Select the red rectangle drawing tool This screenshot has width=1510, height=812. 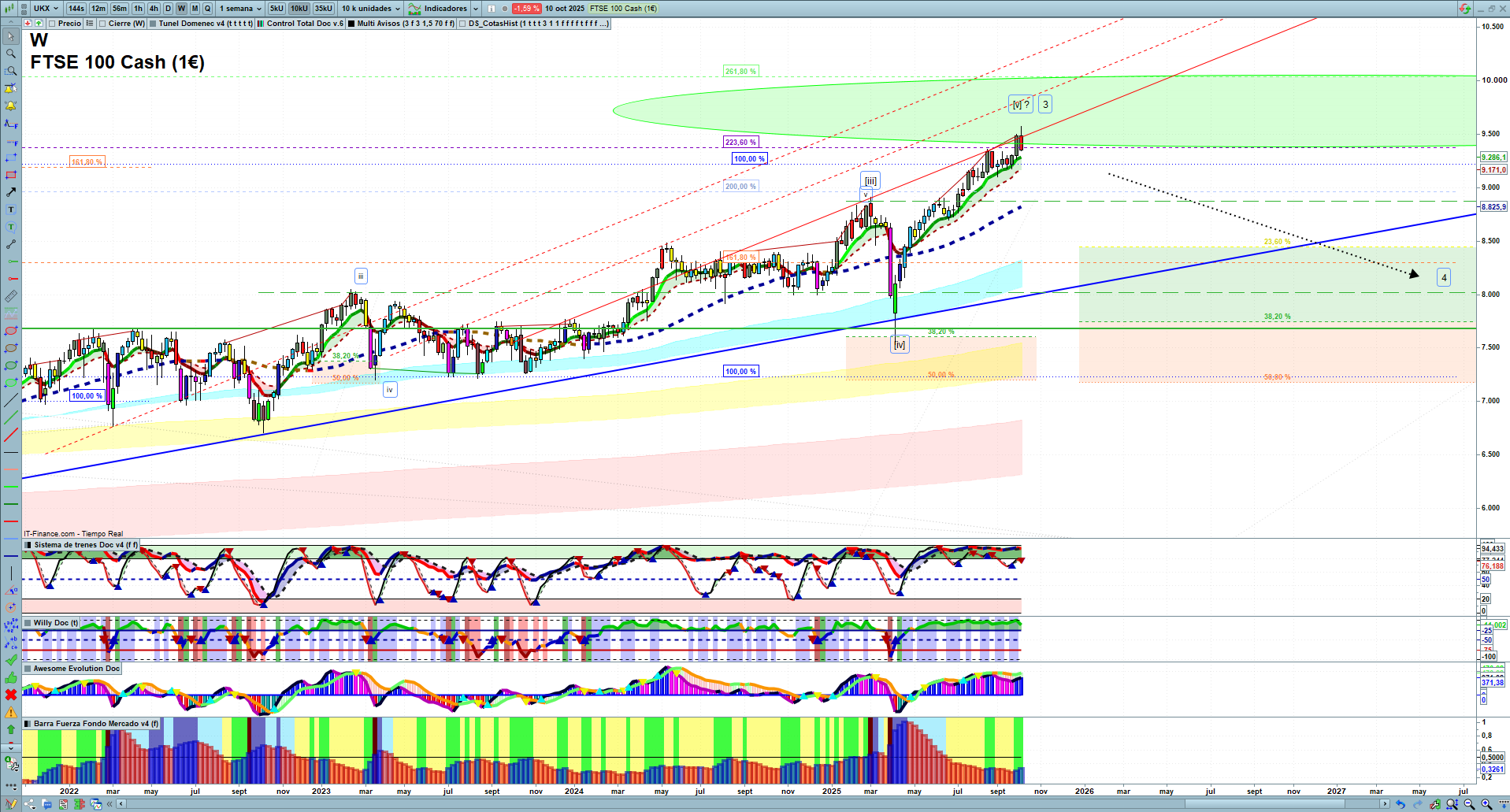tap(11, 175)
